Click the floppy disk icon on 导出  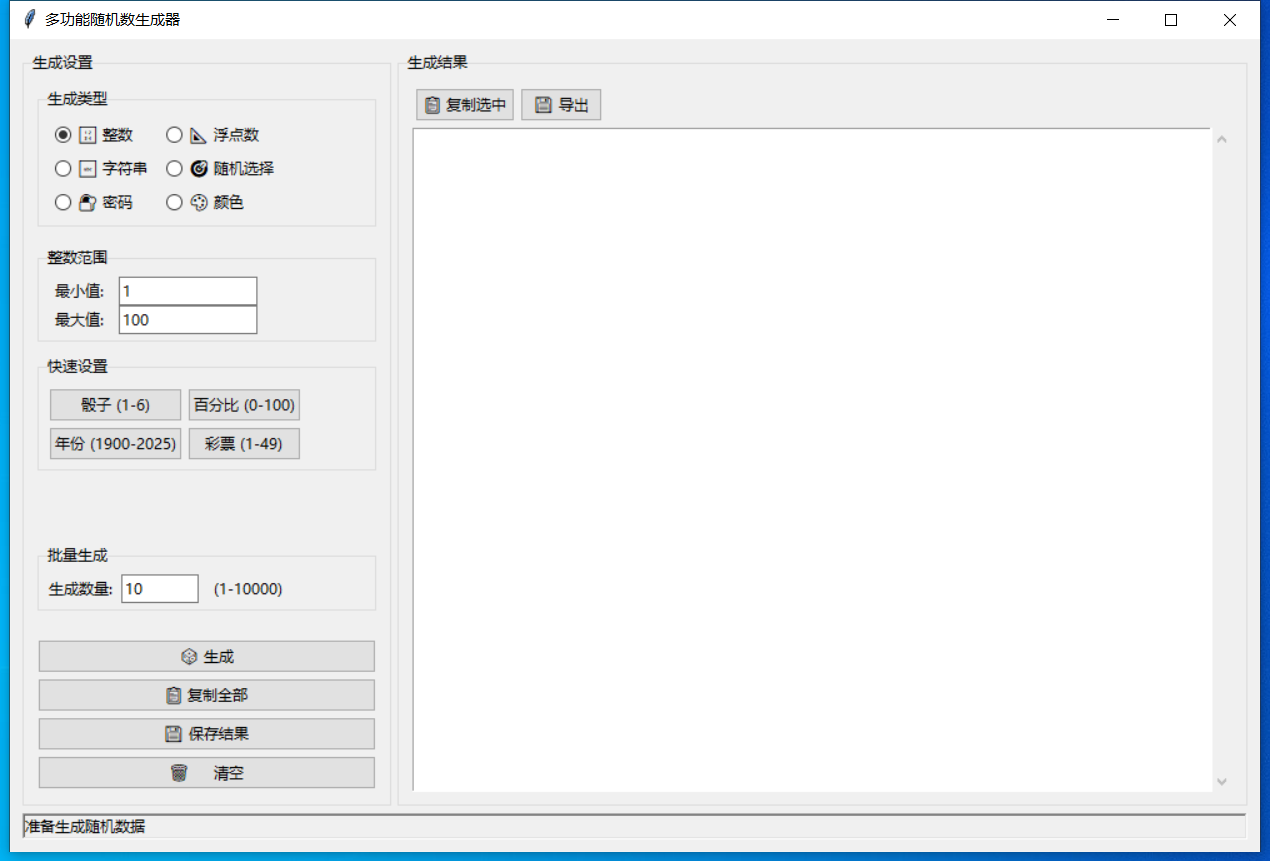click(x=543, y=105)
